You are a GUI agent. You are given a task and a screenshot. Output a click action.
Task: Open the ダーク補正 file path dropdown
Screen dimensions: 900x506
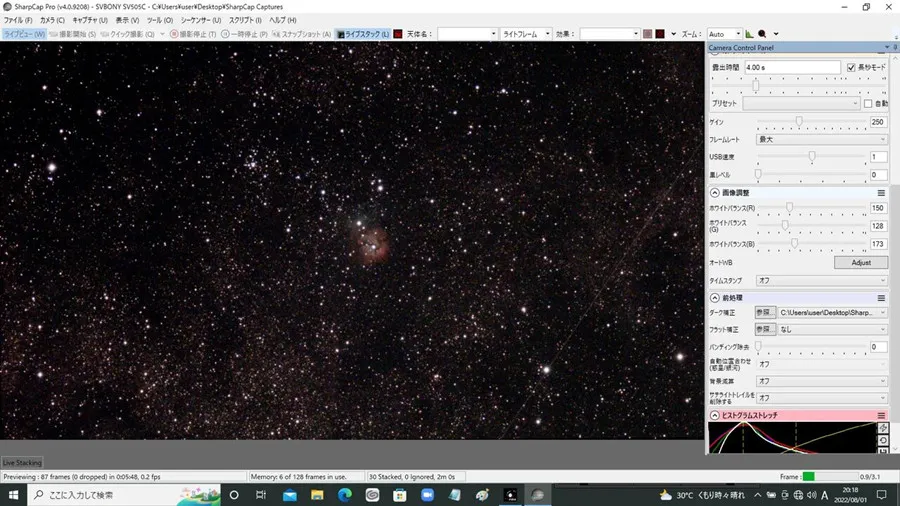click(x=832, y=313)
